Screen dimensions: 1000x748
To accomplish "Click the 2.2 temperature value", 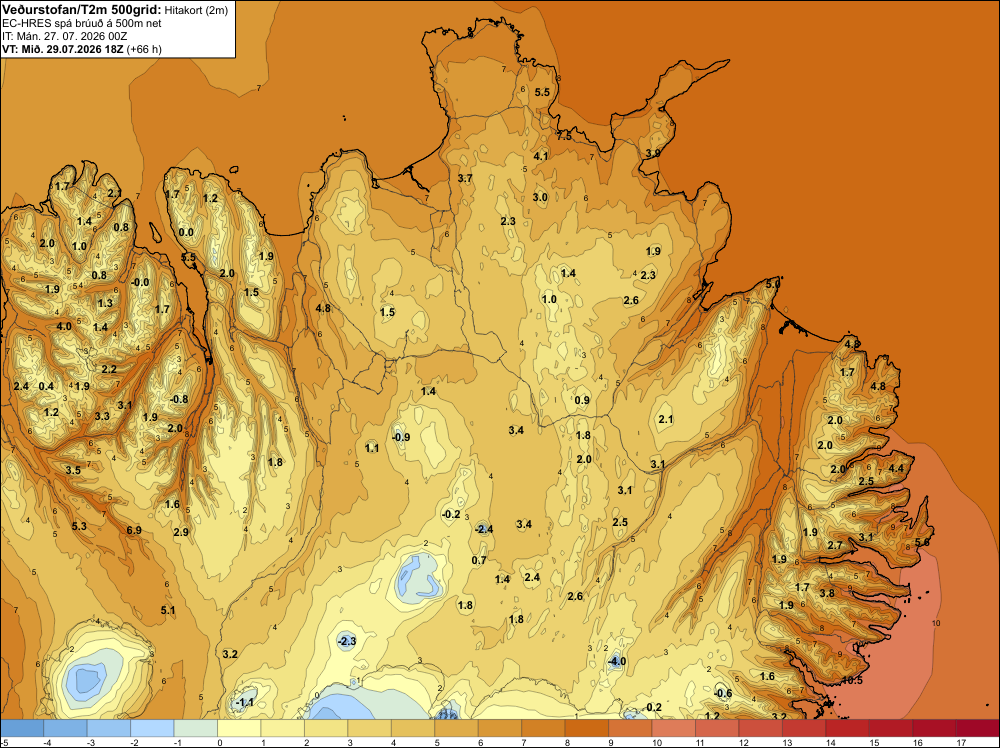I will 108,369.
